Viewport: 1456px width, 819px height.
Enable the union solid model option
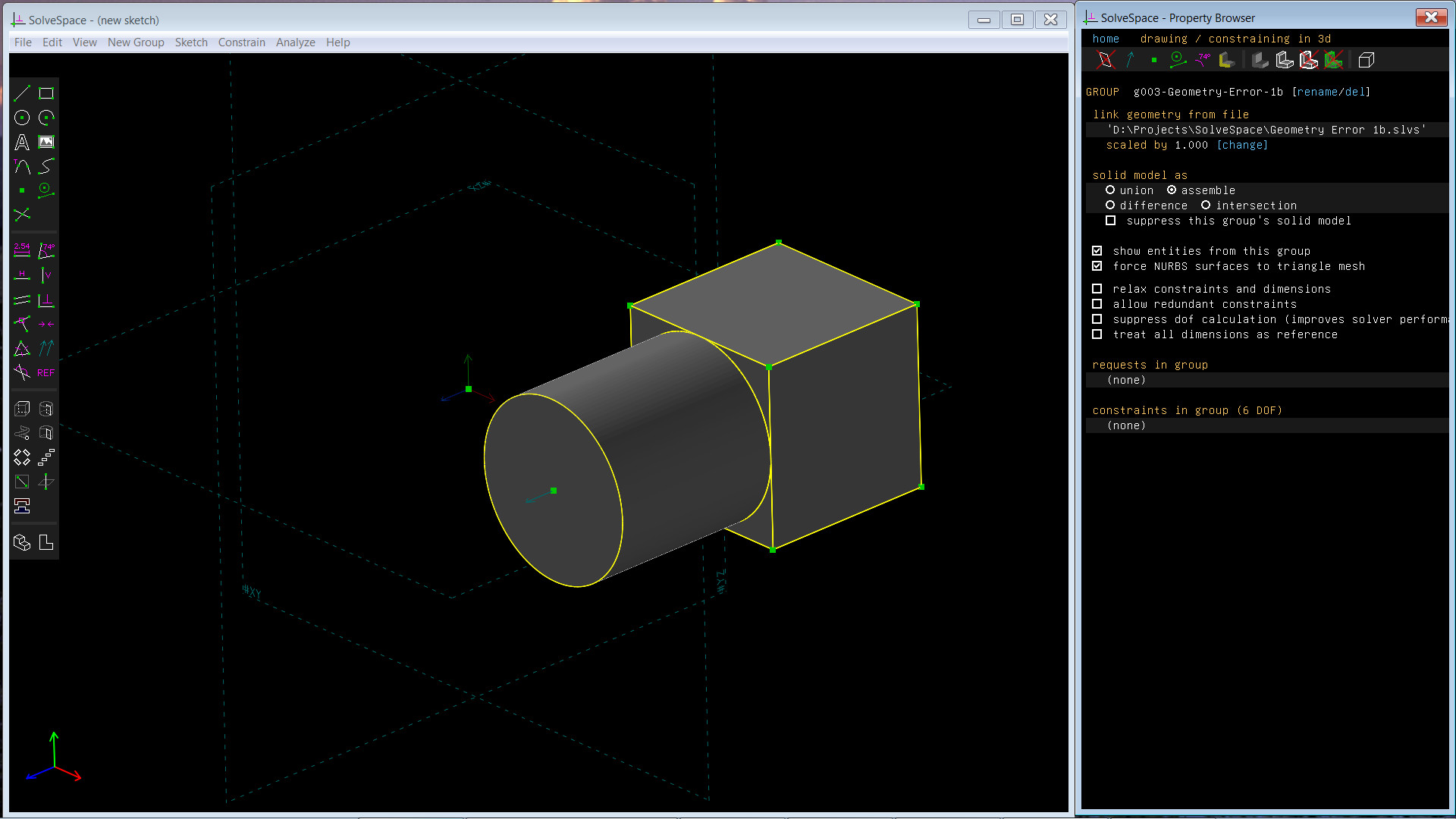pyautogui.click(x=1111, y=190)
